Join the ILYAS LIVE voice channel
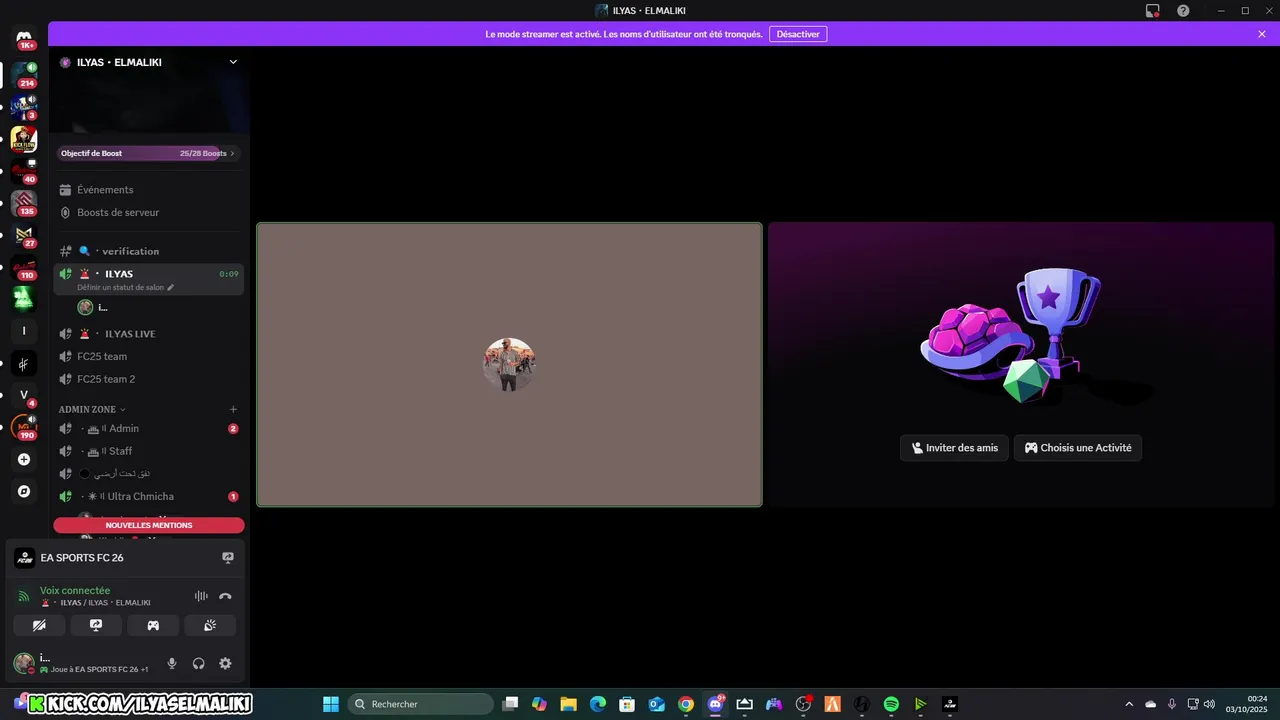The height and width of the screenshot is (720, 1280). pyautogui.click(x=148, y=334)
